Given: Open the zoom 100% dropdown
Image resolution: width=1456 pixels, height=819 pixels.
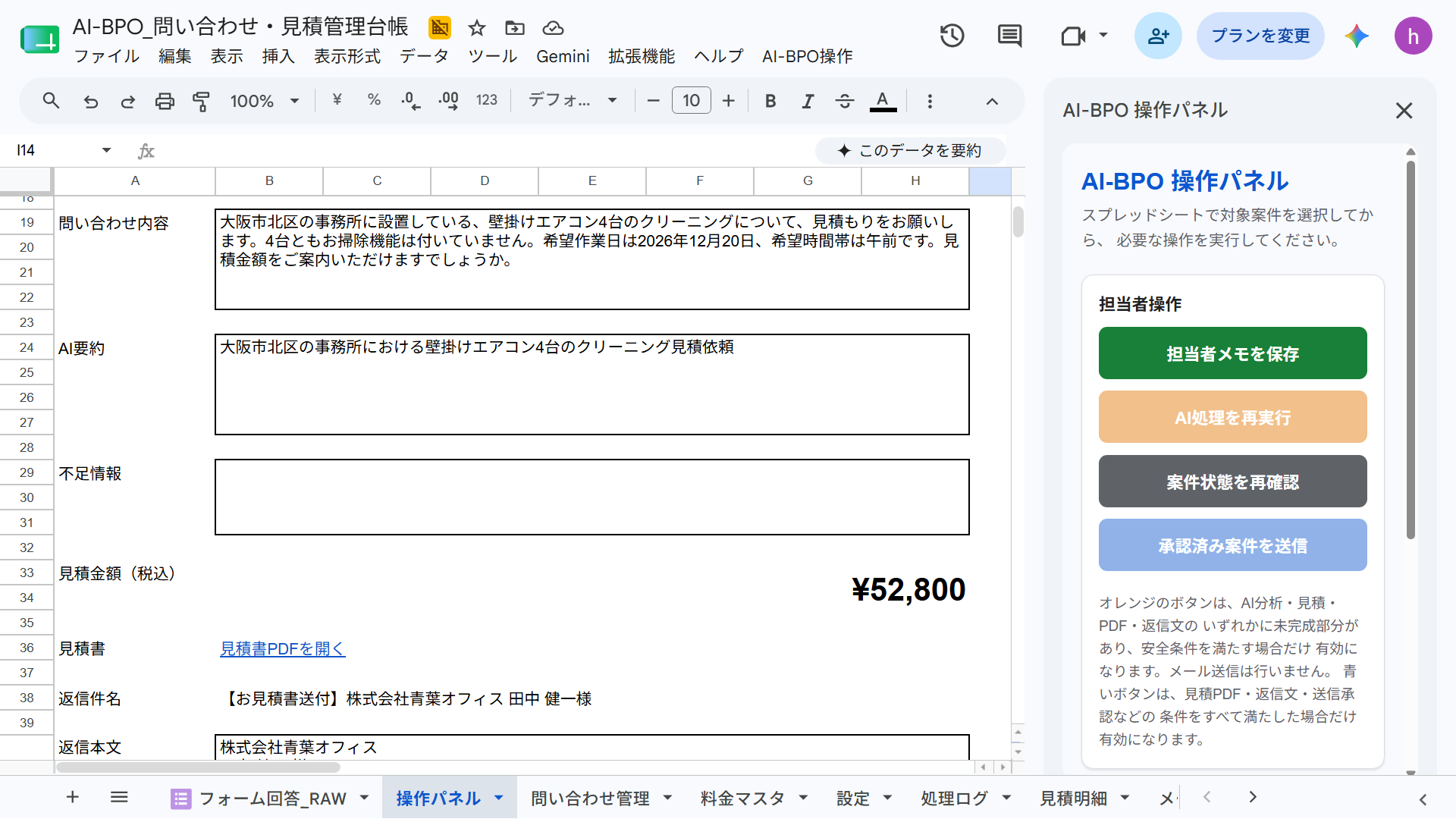Looking at the screenshot, I should (265, 101).
